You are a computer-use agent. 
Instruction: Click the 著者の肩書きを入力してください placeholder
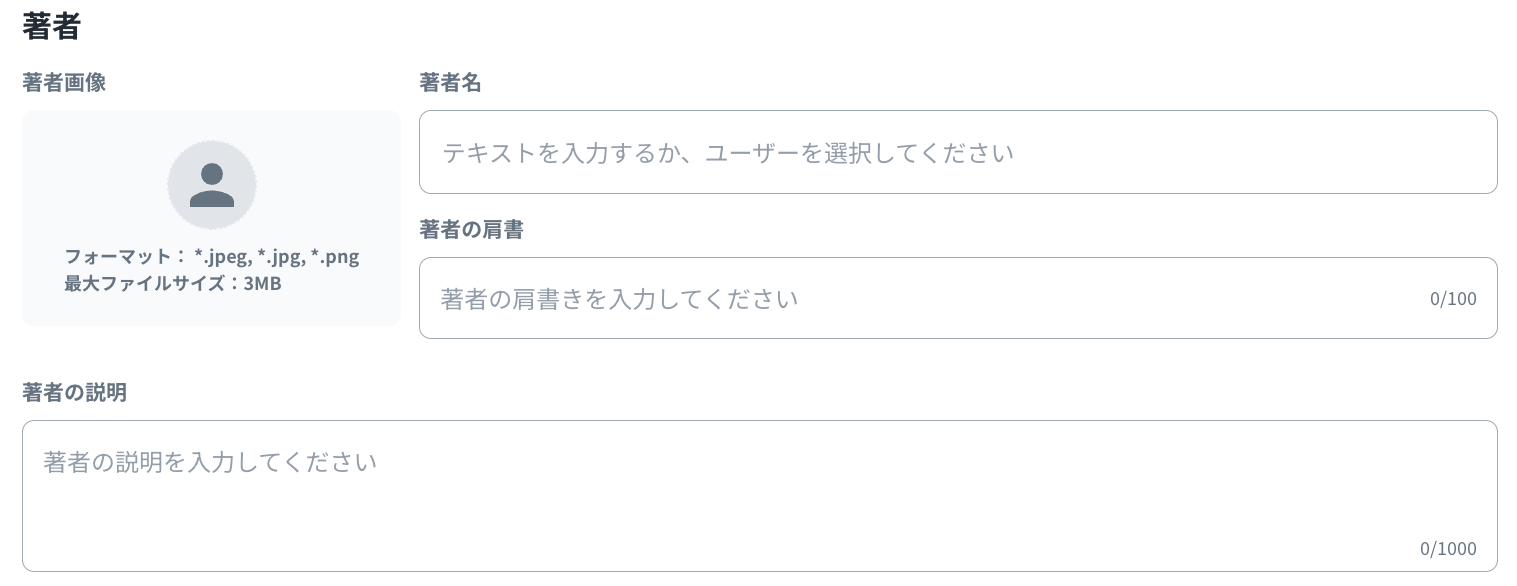click(619, 299)
